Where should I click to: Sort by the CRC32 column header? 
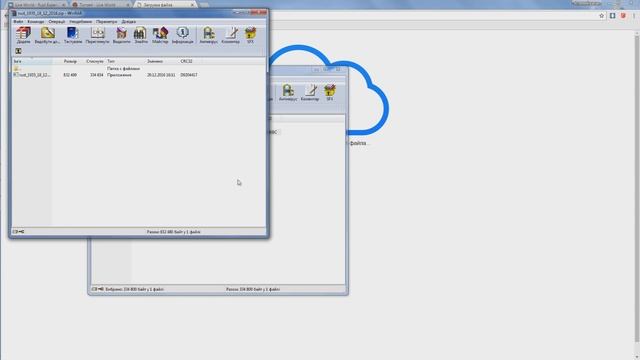(x=190, y=61)
